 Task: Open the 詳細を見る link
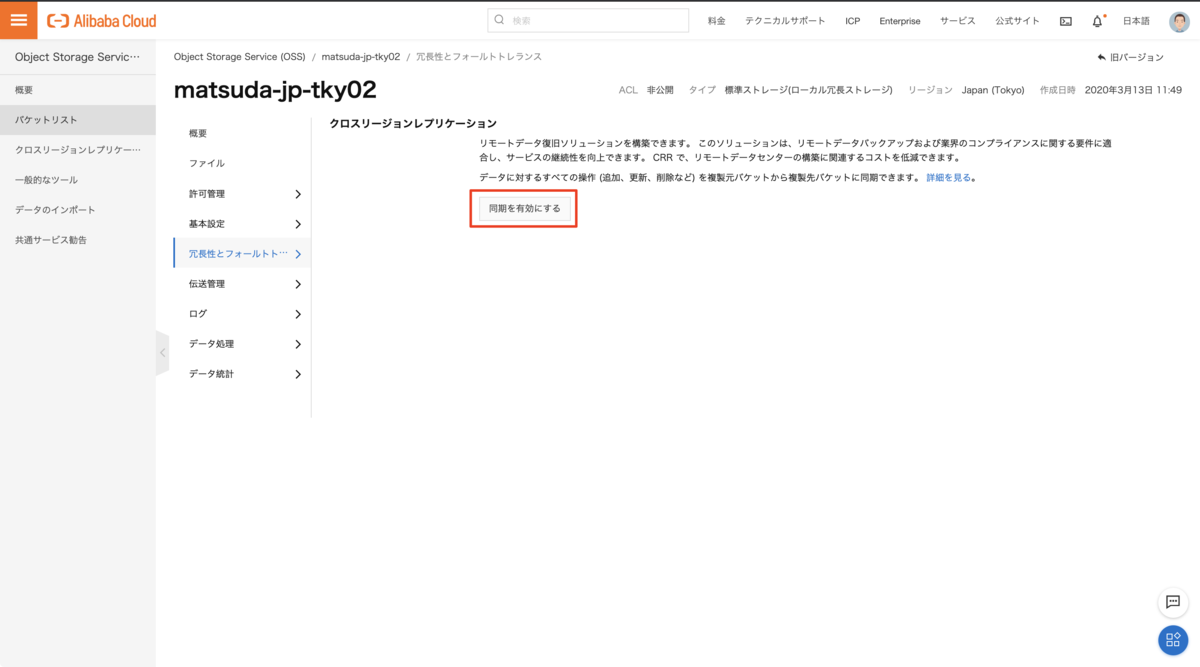tap(948, 178)
